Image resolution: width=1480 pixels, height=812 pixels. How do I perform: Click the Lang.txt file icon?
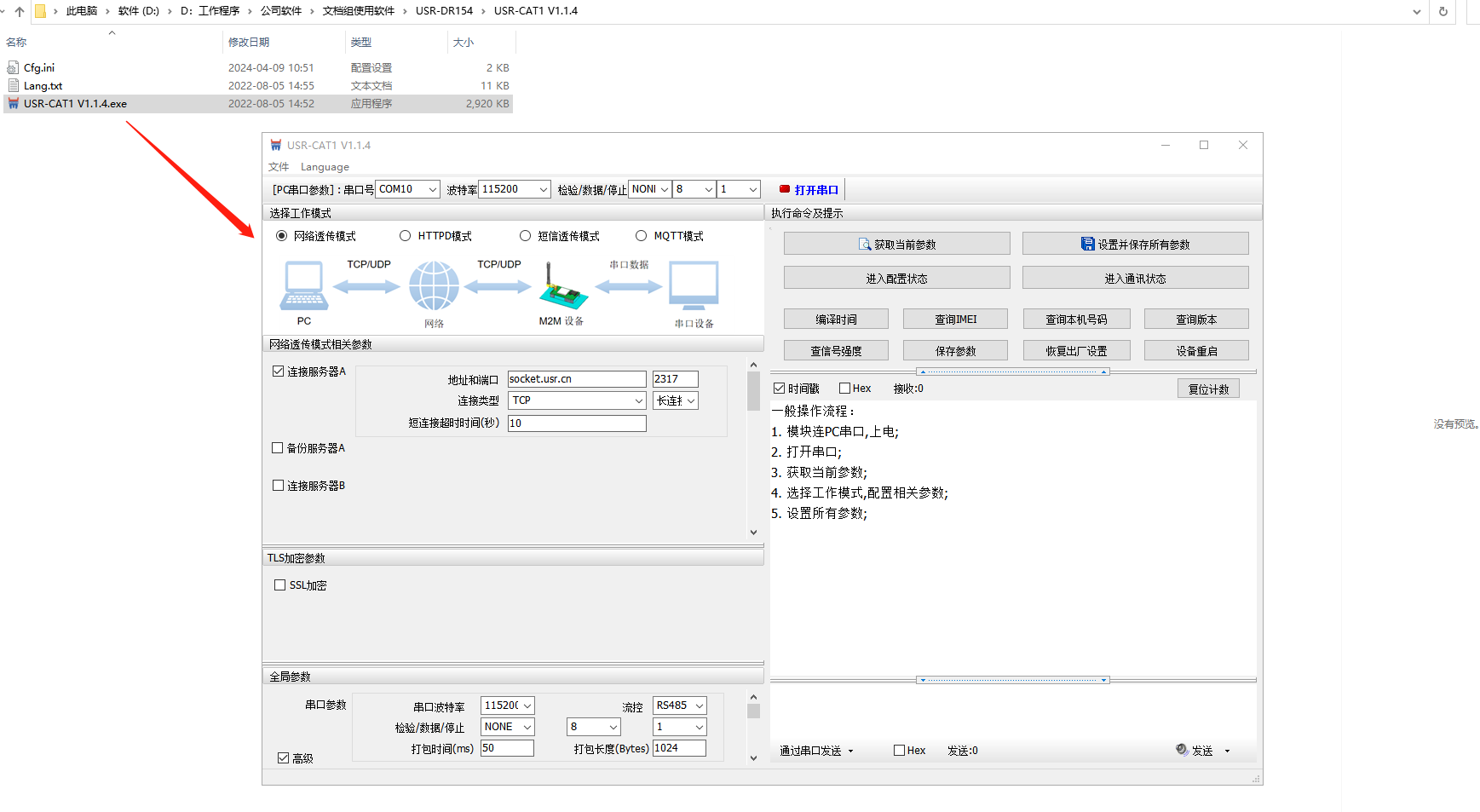(x=13, y=86)
